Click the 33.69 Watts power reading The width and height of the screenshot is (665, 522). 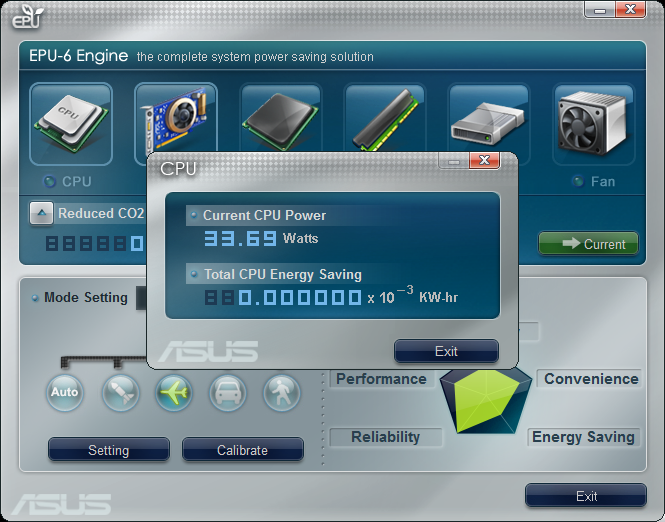[261, 238]
